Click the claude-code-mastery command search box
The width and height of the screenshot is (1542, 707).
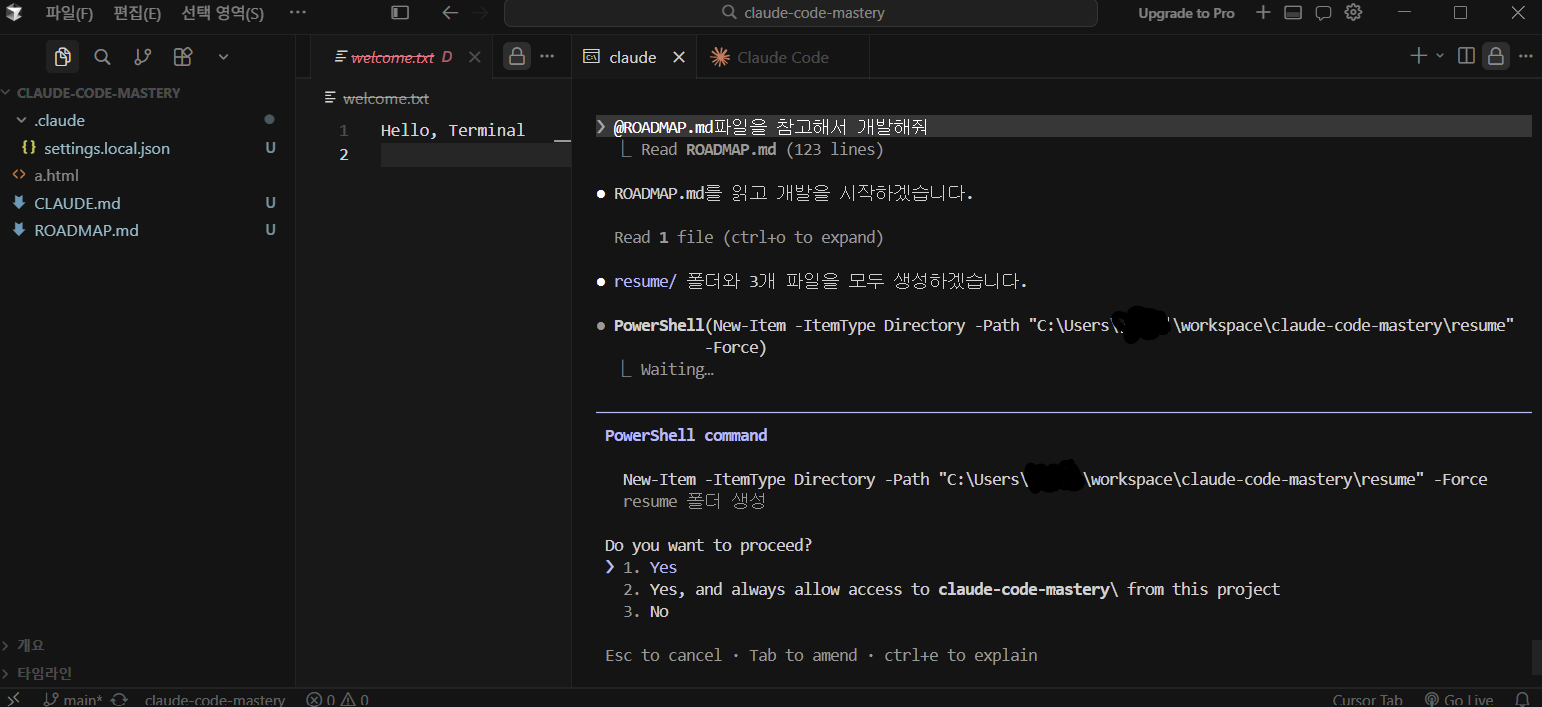pyautogui.click(x=801, y=13)
